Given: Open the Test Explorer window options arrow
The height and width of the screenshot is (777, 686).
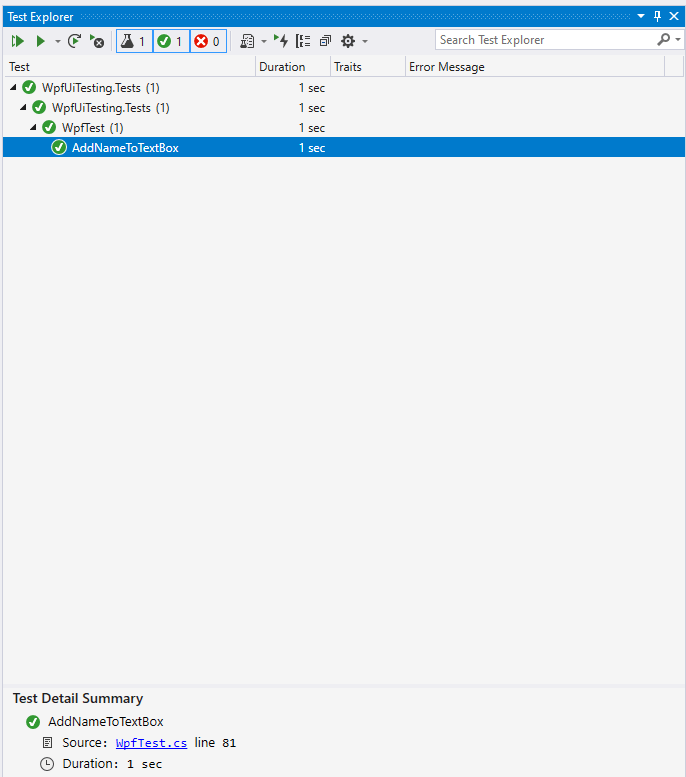Looking at the screenshot, I should click(x=641, y=16).
